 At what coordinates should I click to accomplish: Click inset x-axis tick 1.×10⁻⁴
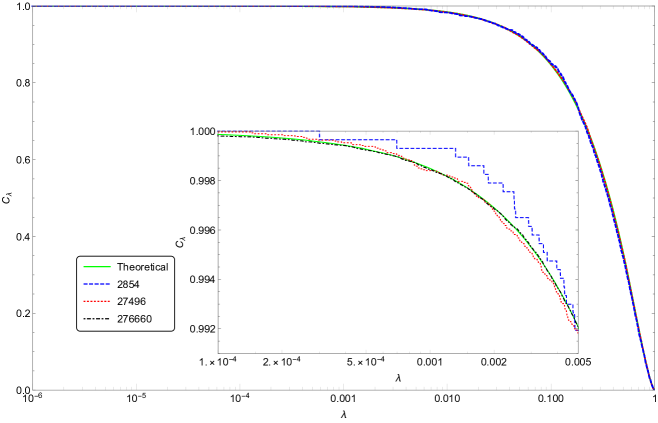(217, 362)
